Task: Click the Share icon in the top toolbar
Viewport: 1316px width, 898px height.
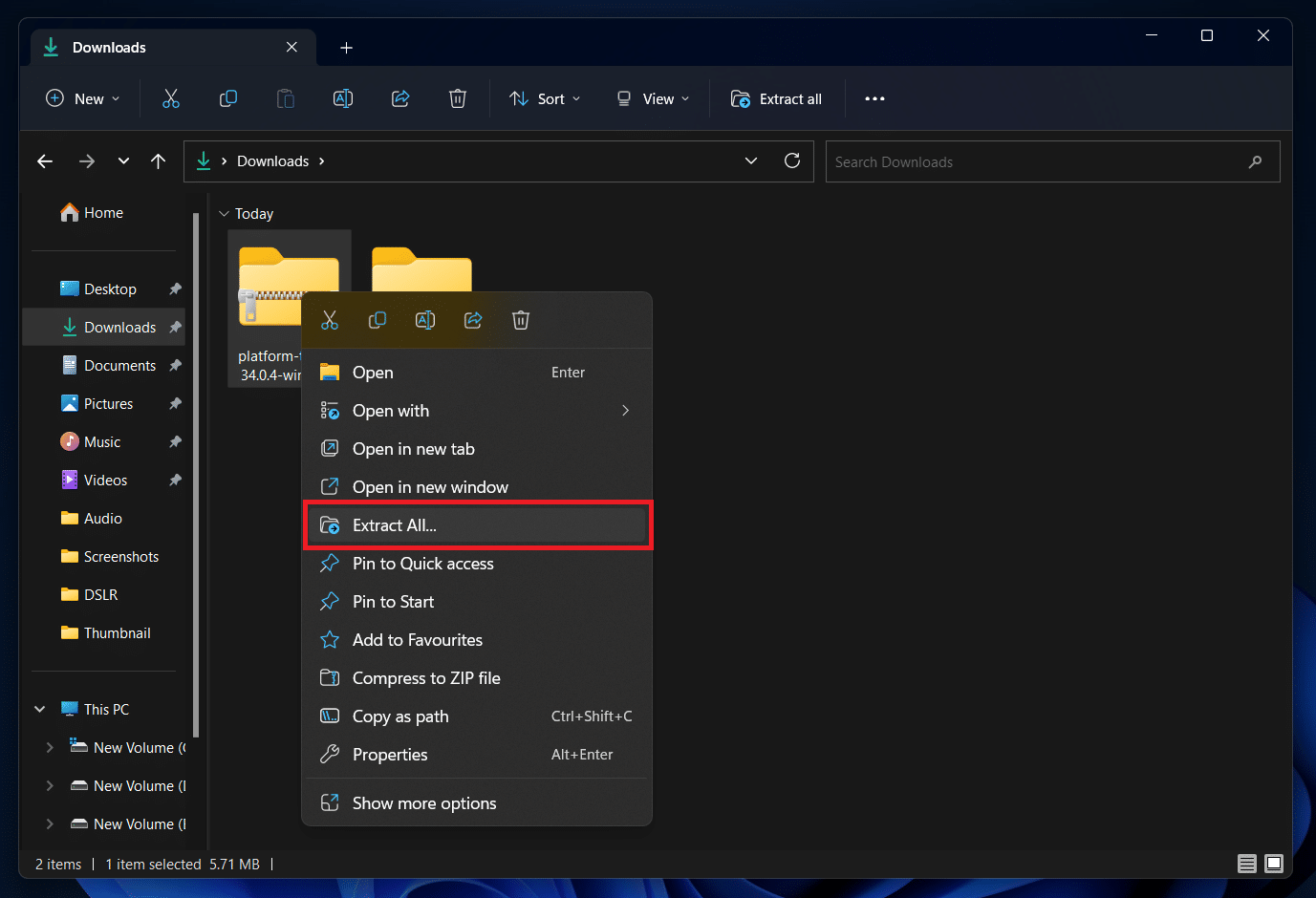Action: [400, 98]
